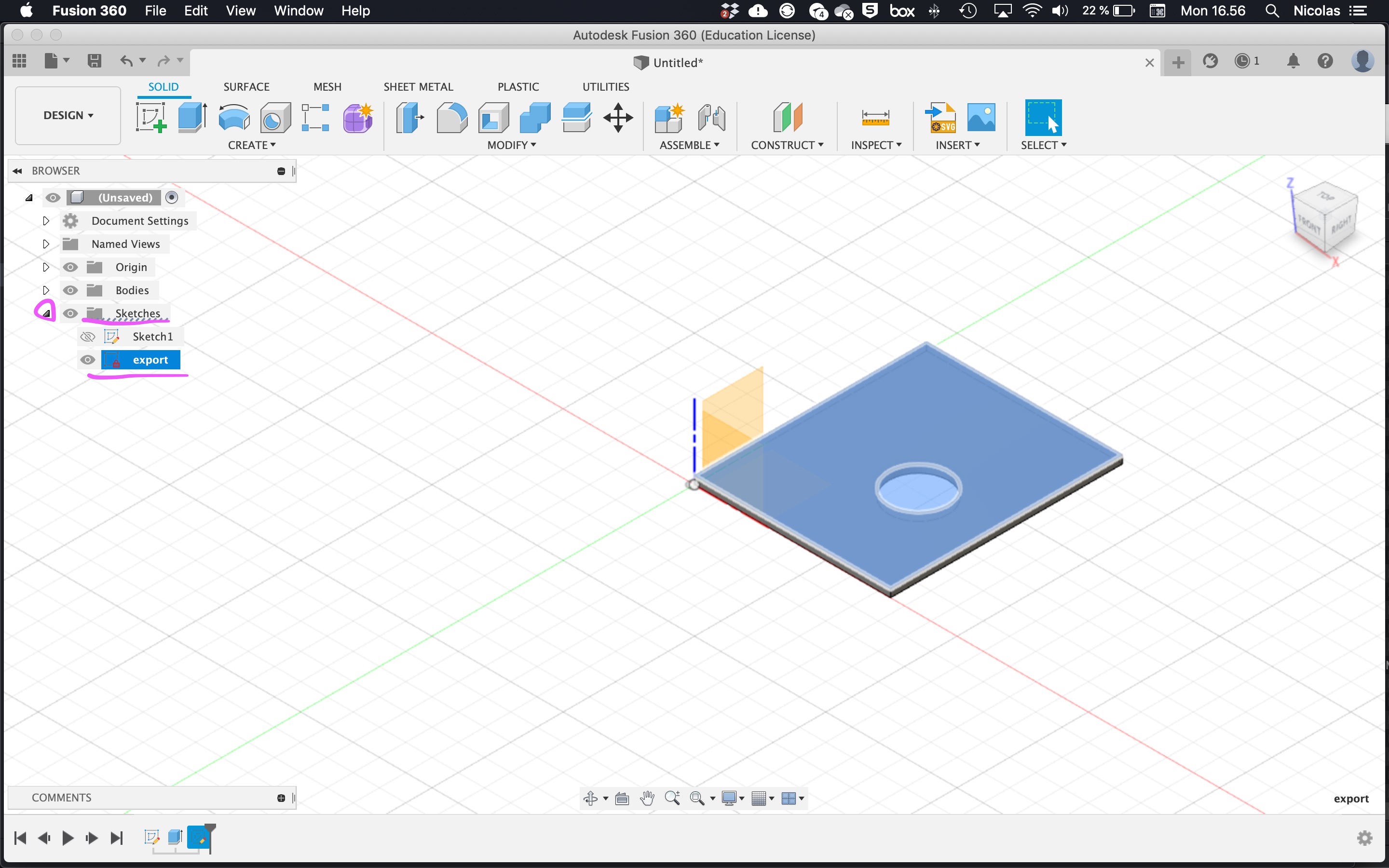Screen dimensions: 1389x868
Task: Show the hidden Sketch1 sketch
Action: click(88, 337)
